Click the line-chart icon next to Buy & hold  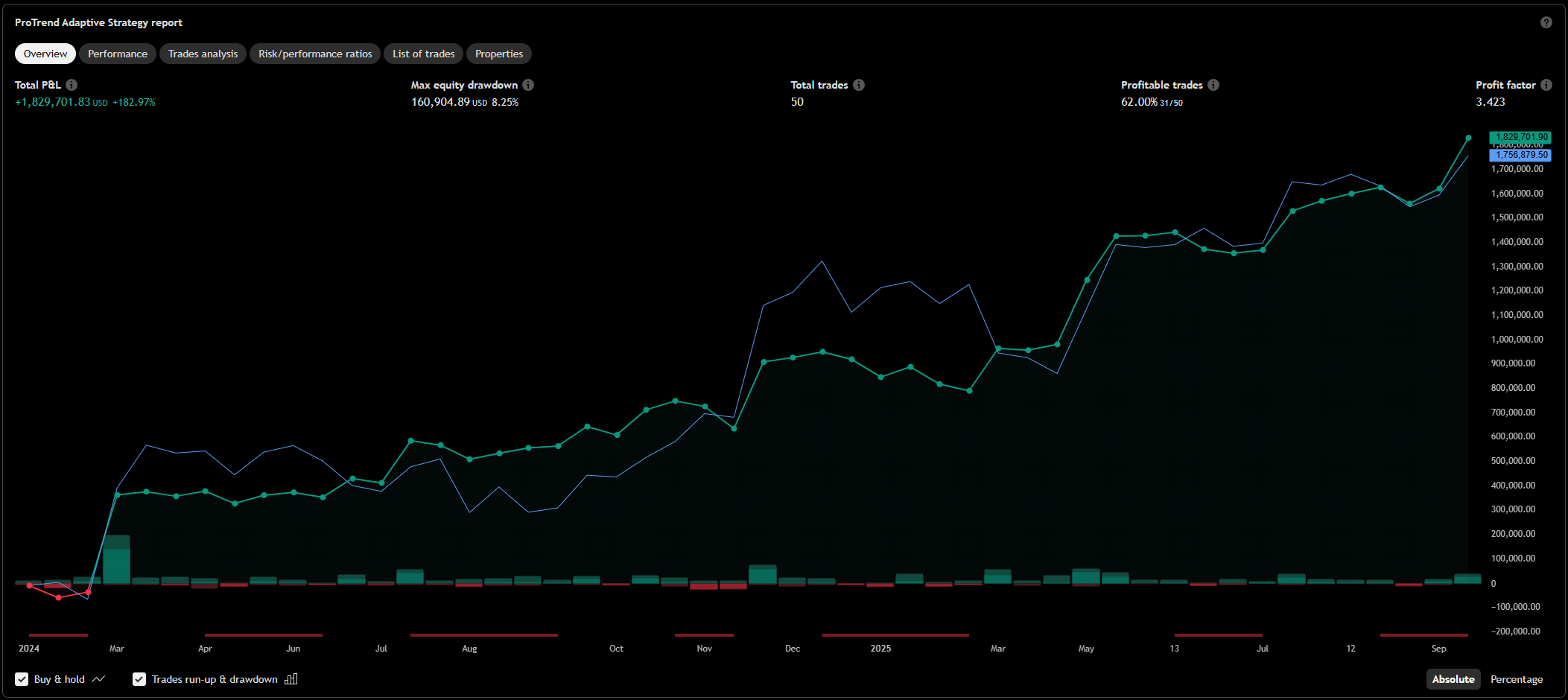(x=99, y=678)
